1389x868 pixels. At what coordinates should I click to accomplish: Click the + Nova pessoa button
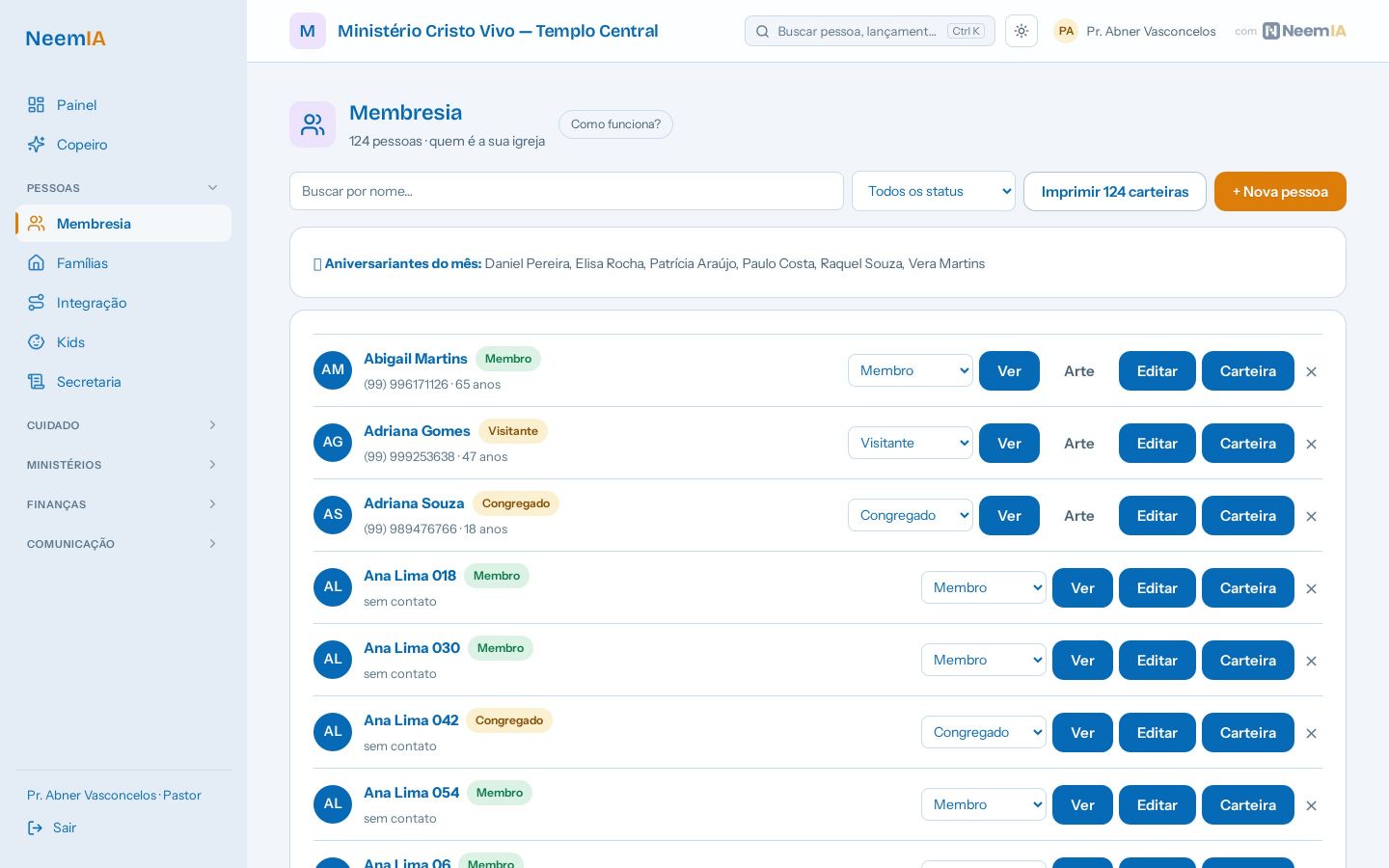(1280, 191)
